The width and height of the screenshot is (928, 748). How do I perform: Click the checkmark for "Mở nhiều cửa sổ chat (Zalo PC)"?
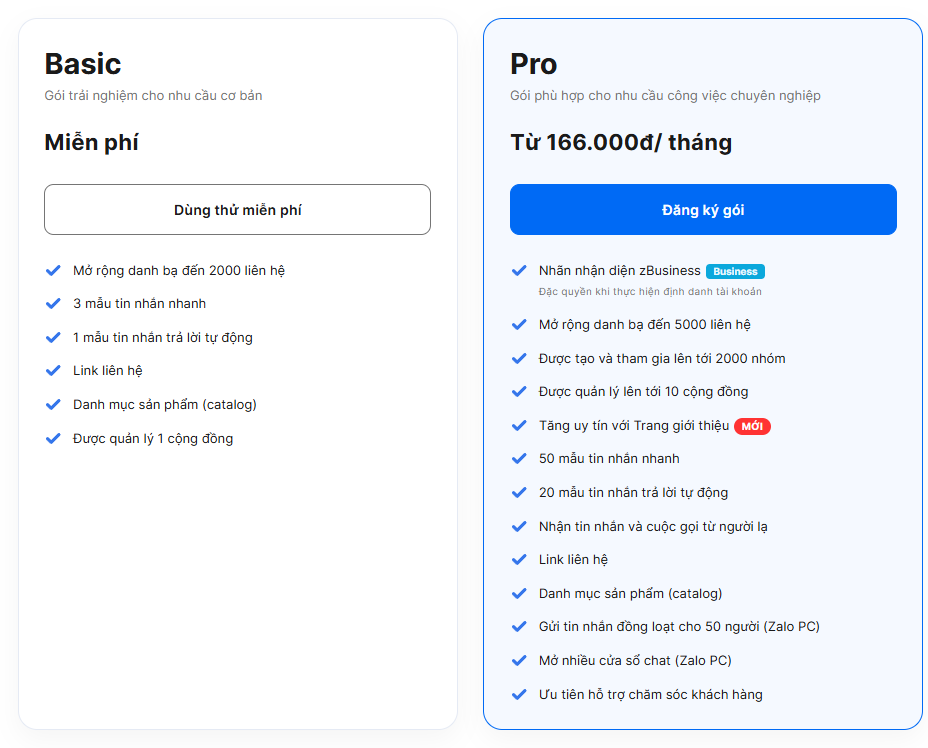pyautogui.click(x=519, y=660)
